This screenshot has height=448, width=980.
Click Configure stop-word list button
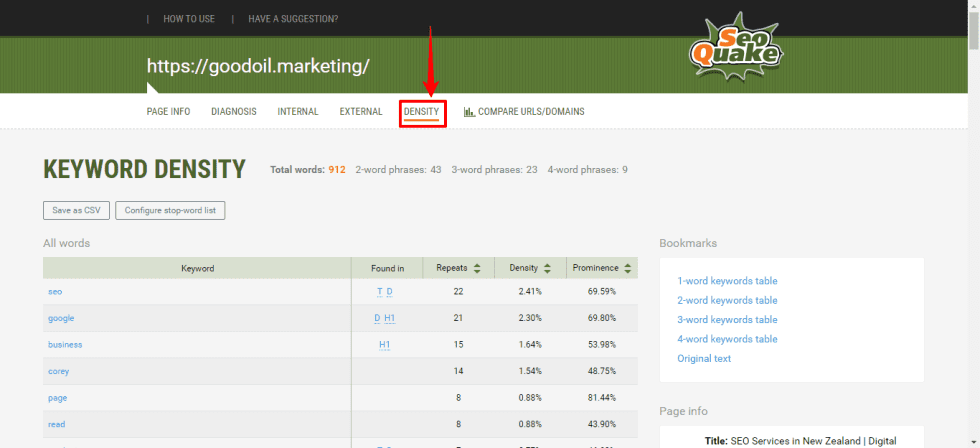coord(170,211)
